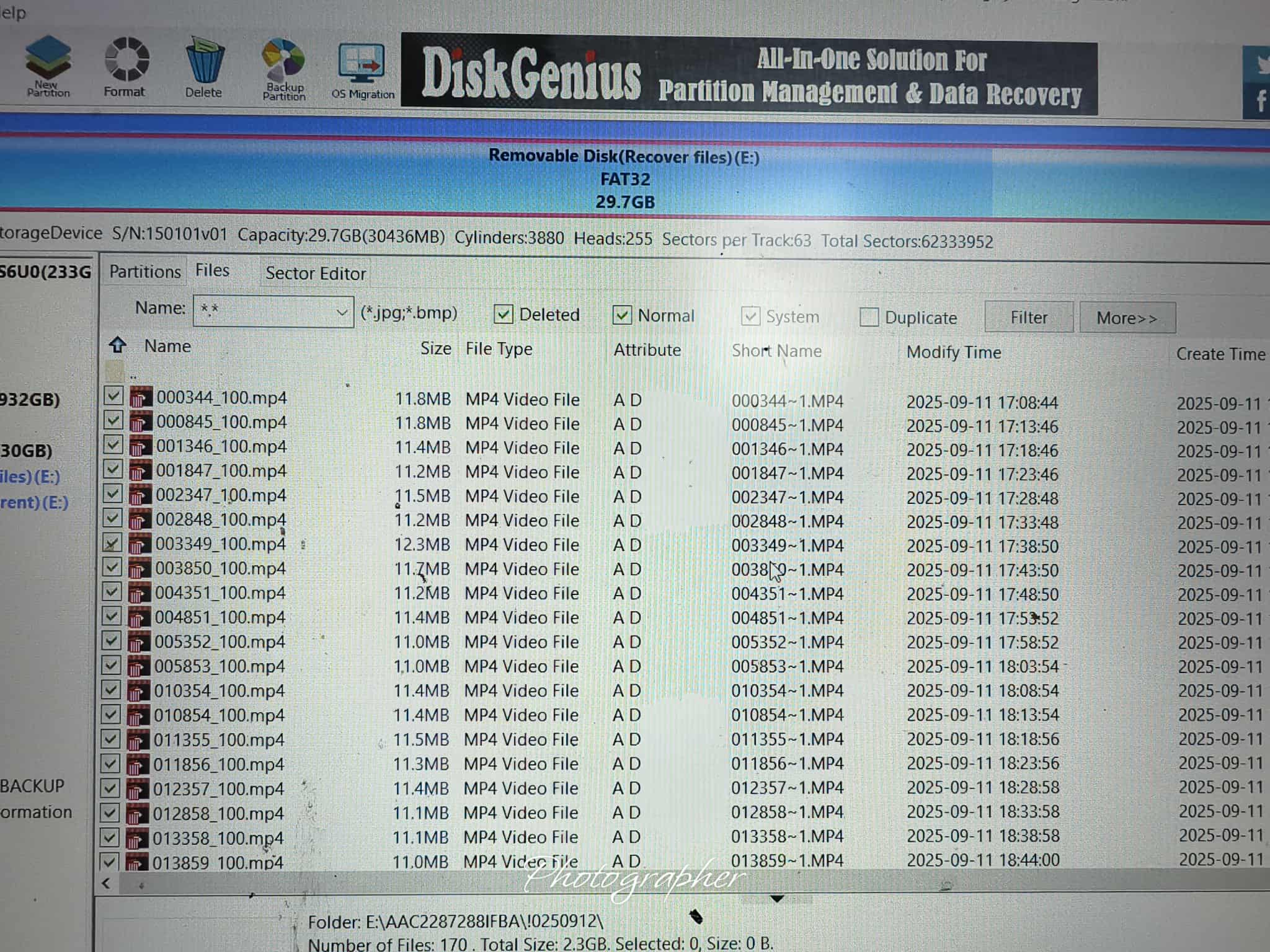Click the New Partition toolbar icon

pos(48,66)
